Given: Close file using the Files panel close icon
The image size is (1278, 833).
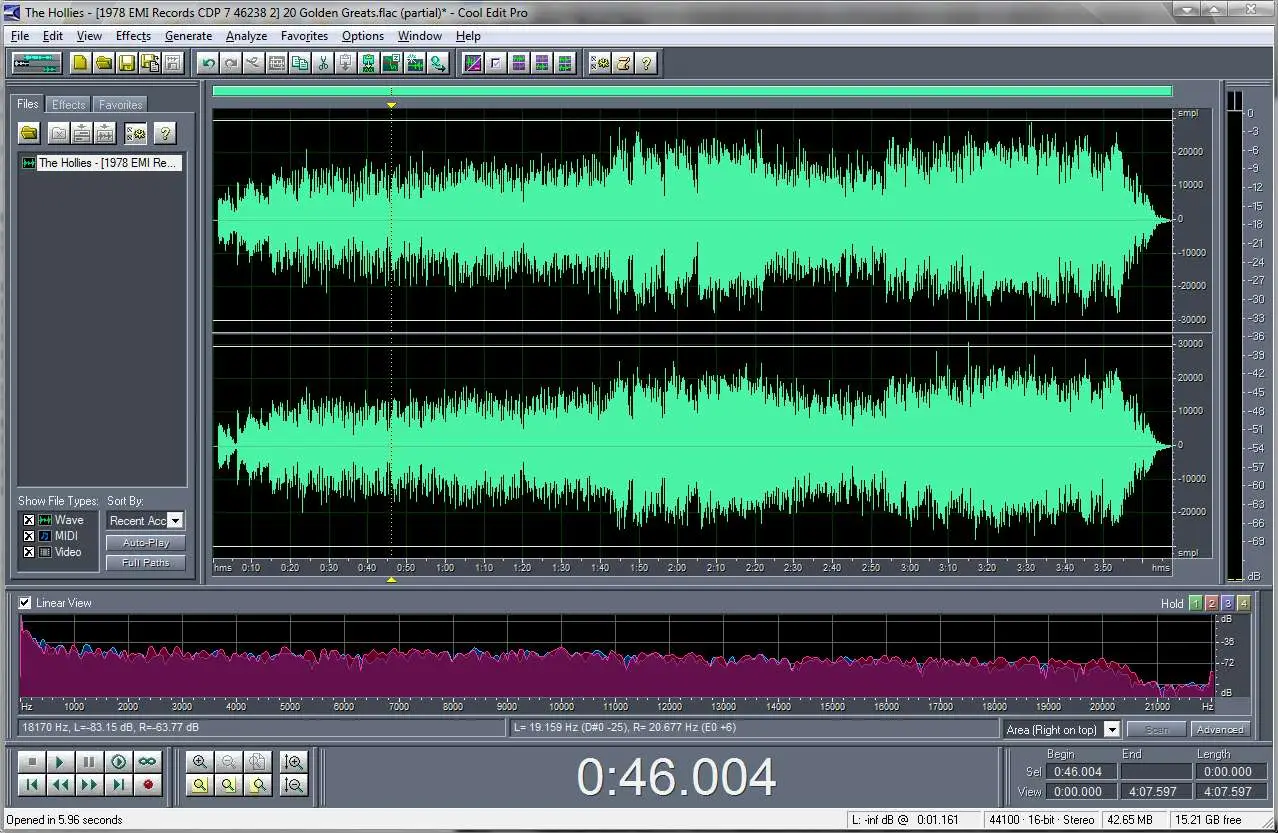Looking at the screenshot, I should pyautogui.click(x=59, y=133).
